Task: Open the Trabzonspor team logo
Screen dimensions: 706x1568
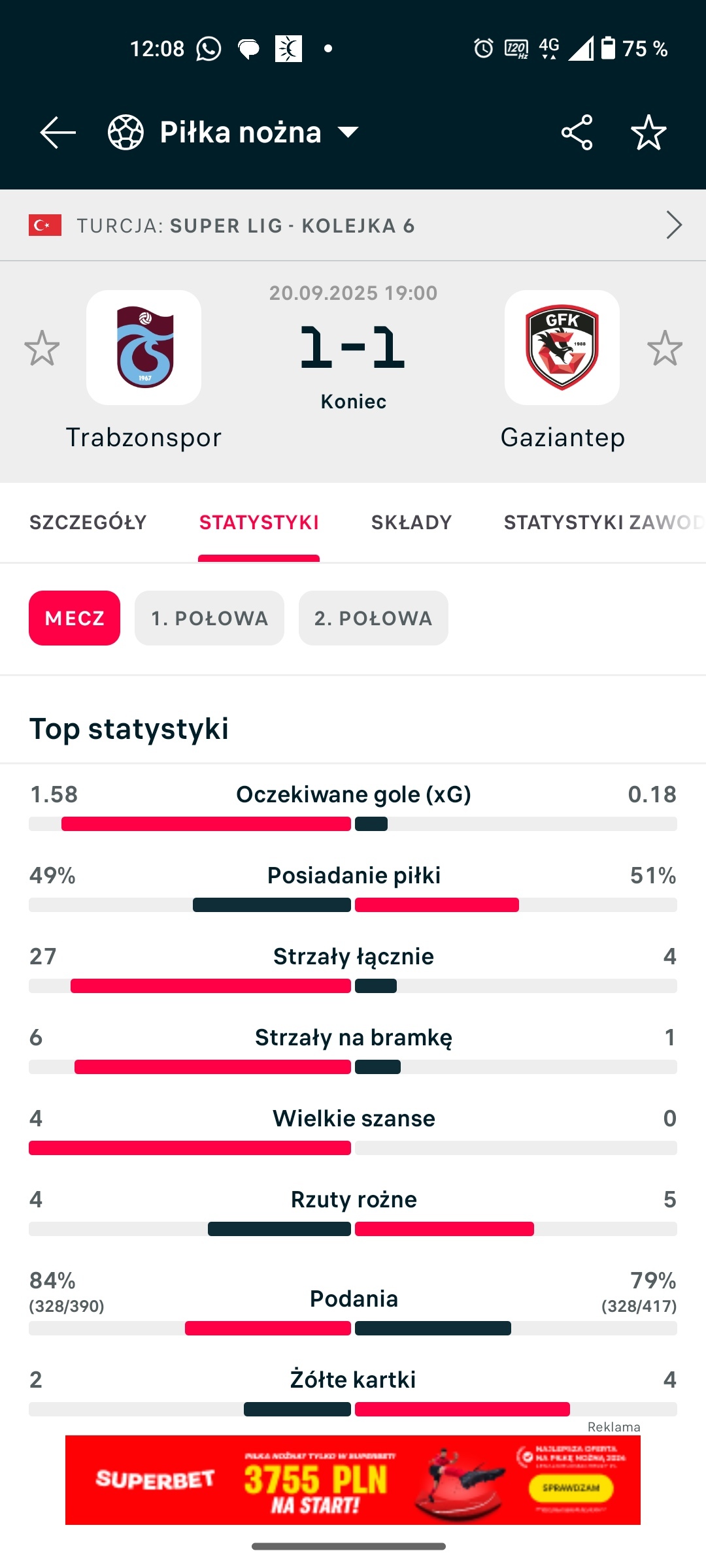Action: pyautogui.click(x=144, y=348)
